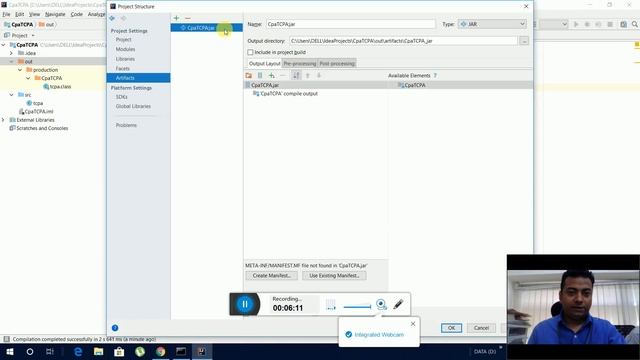Click Create Manifest button
This screenshot has width=640, height=360.
tap(271, 276)
